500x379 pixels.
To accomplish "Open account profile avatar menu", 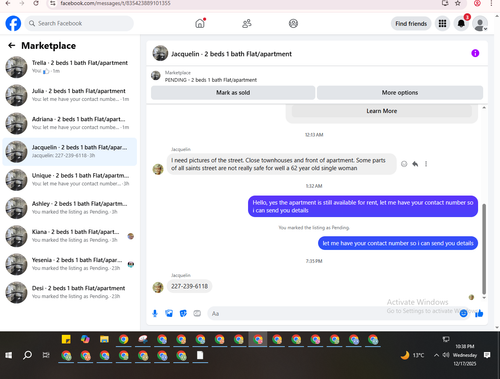I will click(x=480, y=24).
